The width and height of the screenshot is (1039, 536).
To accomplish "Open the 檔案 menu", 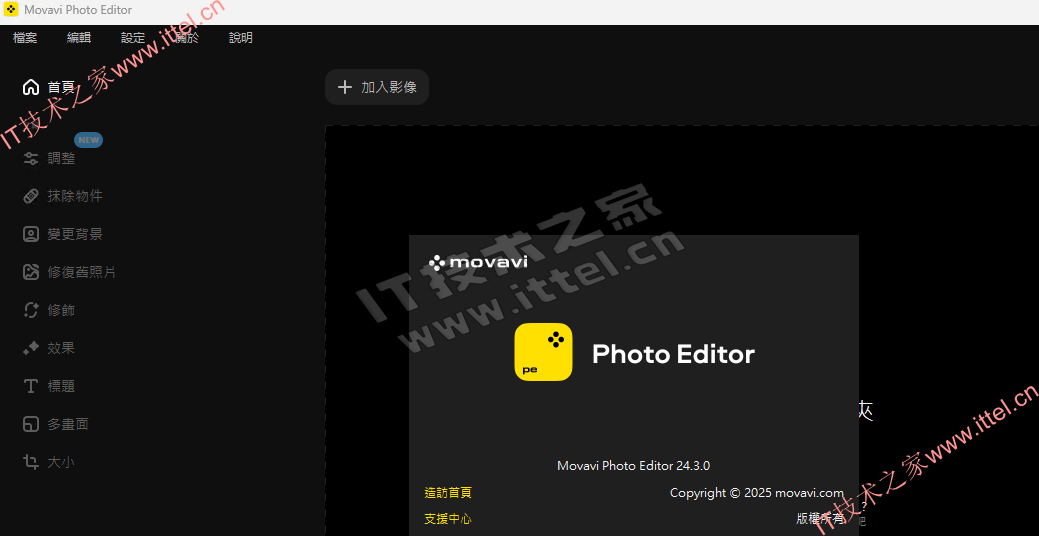I will (25, 38).
